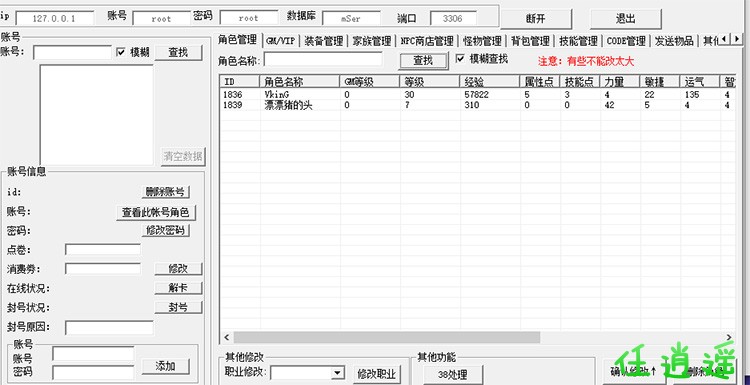Focus the 点卷 input field
Screen dimensions: 750x385
coord(103,250)
